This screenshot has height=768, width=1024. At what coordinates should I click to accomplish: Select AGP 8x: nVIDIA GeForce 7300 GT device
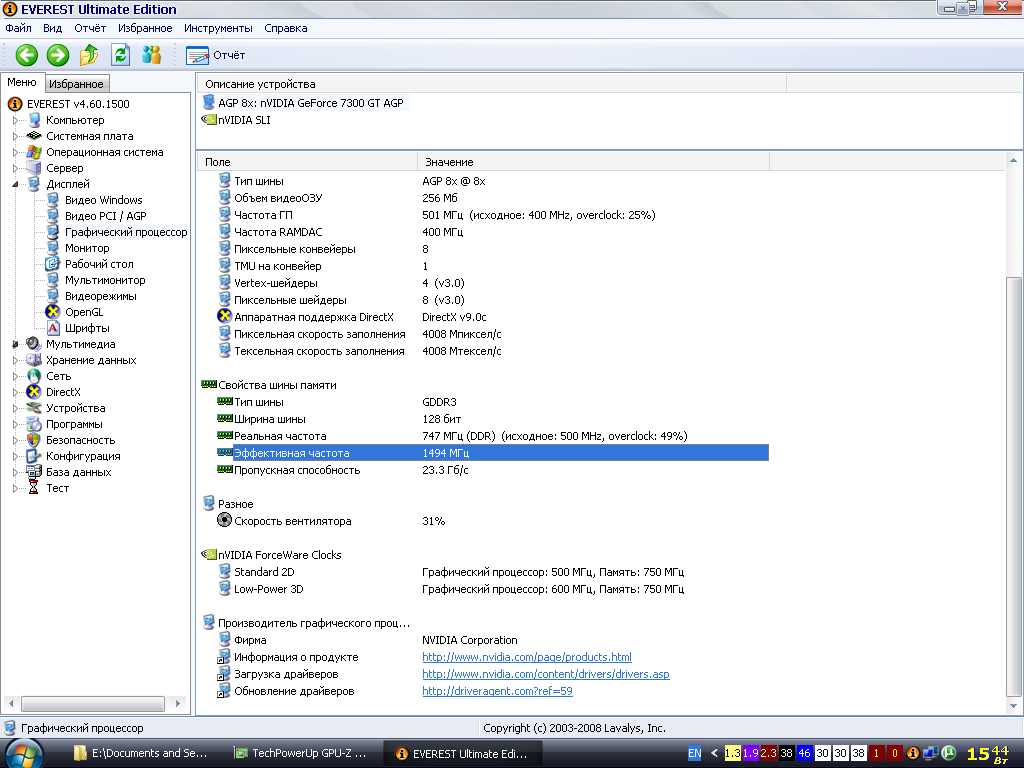(x=310, y=103)
